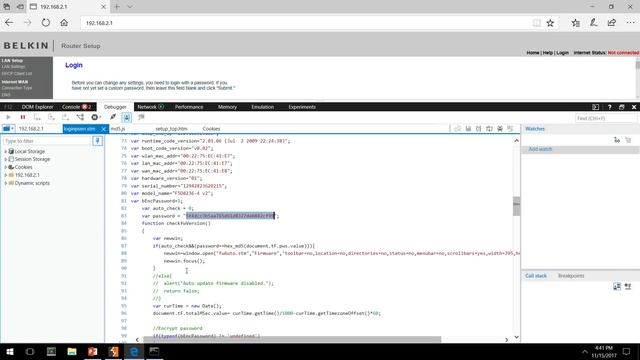This screenshot has width=640, height=360.
Task: Click the browser Refresh button
Action: tap(46, 23)
